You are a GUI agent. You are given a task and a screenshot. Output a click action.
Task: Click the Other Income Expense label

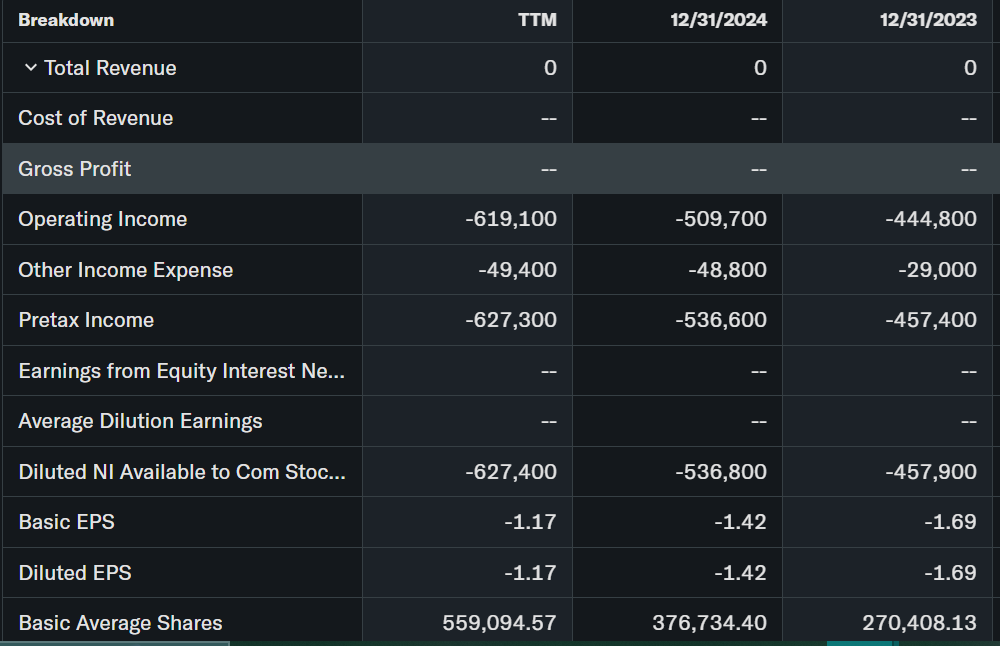126,270
